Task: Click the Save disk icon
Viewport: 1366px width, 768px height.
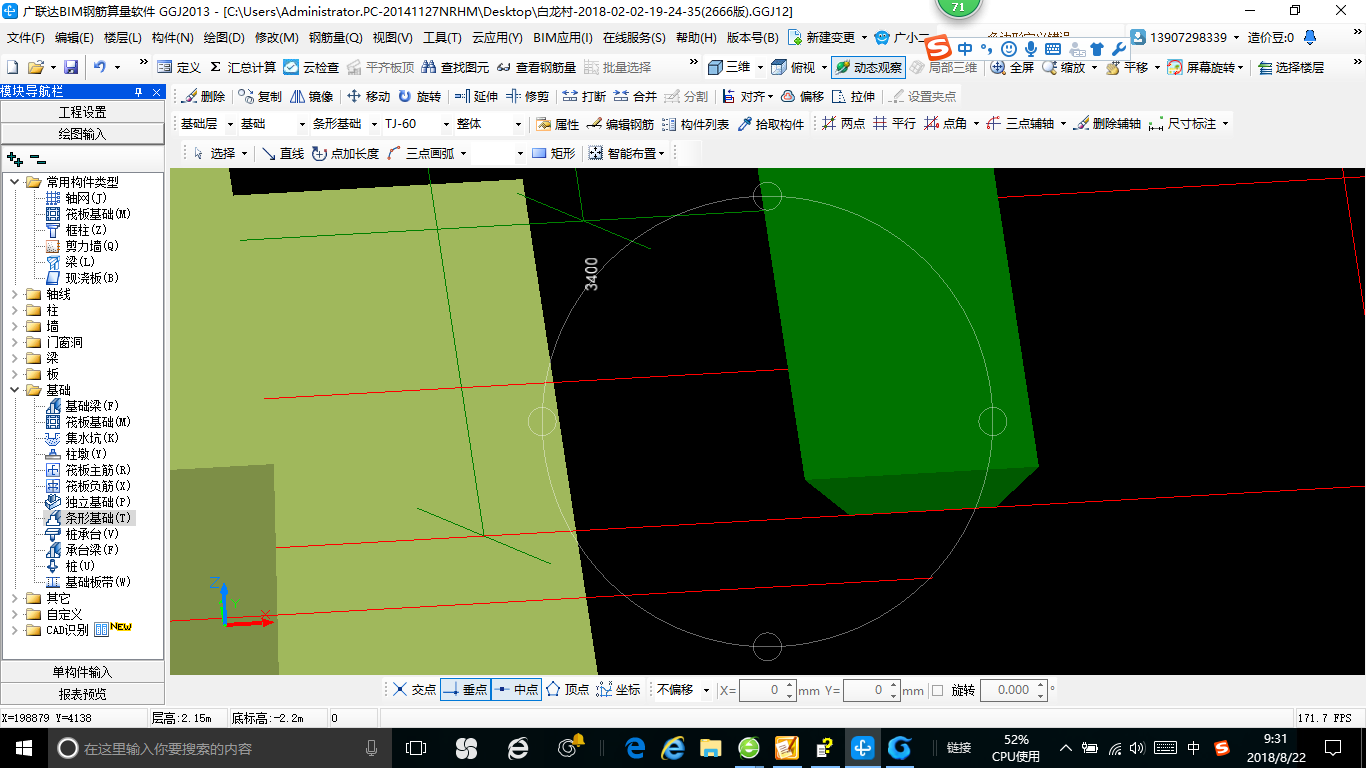Action: pyautogui.click(x=71, y=67)
